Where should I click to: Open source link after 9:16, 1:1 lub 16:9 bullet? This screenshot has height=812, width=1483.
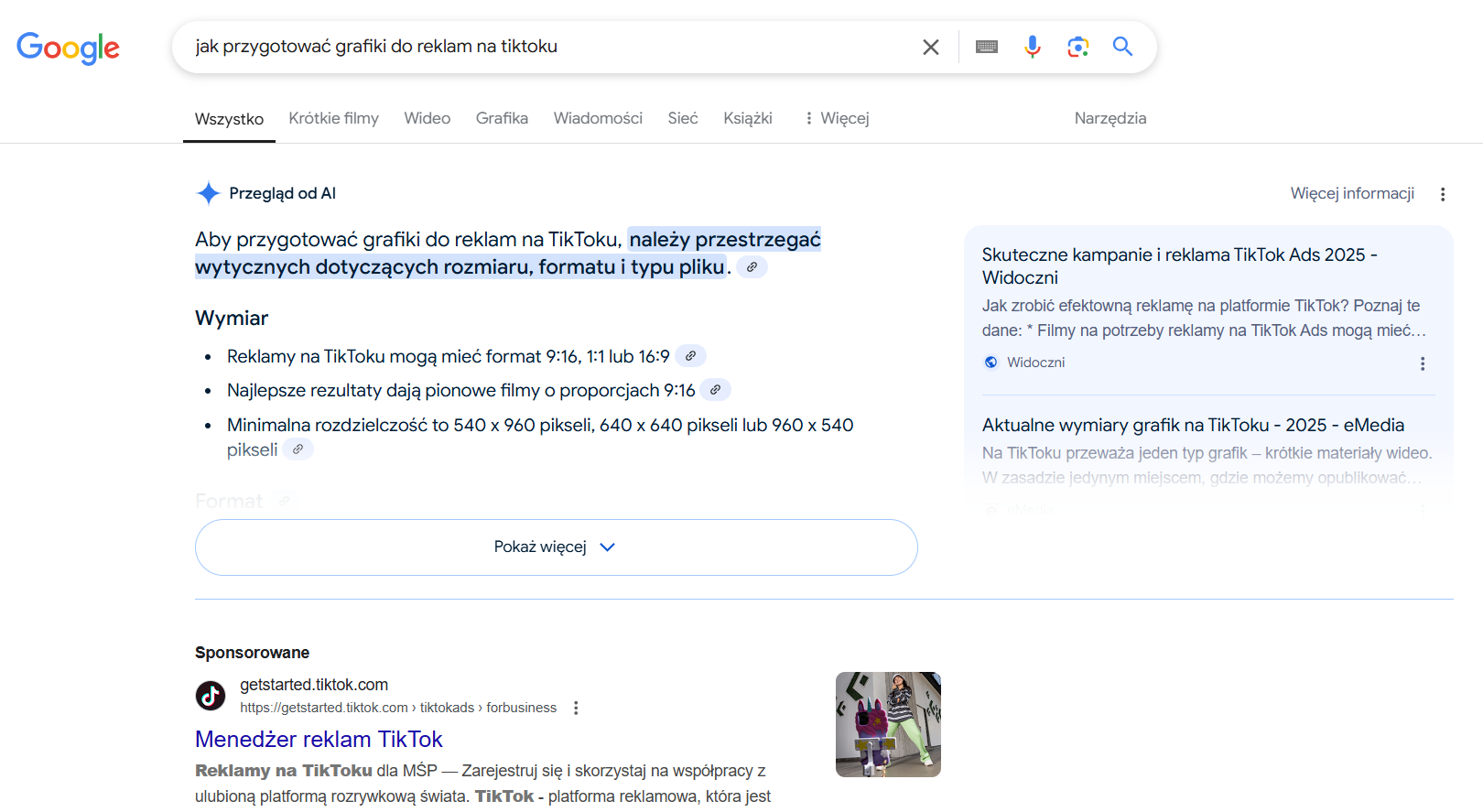[691, 356]
